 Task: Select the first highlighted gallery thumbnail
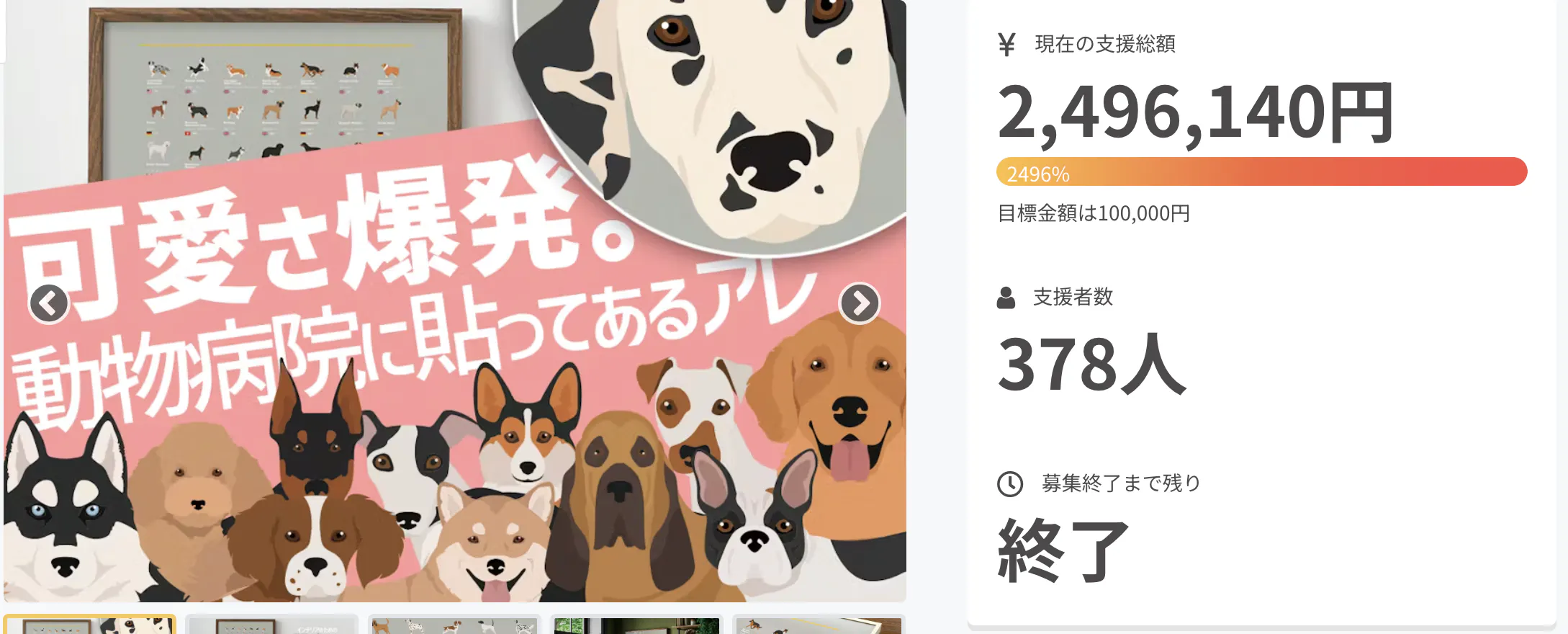(x=89, y=625)
